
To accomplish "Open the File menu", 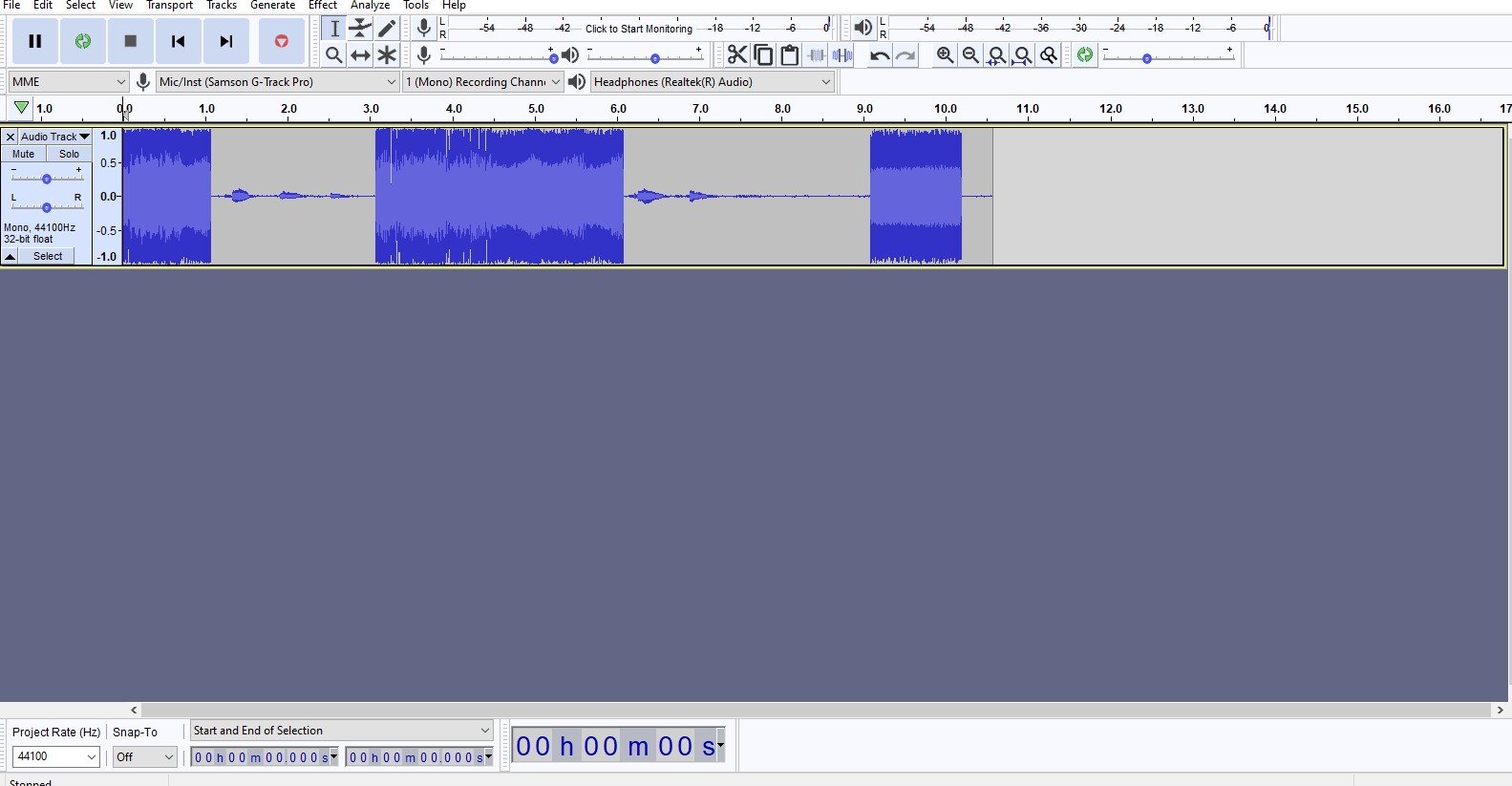I will (x=11, y=6).
